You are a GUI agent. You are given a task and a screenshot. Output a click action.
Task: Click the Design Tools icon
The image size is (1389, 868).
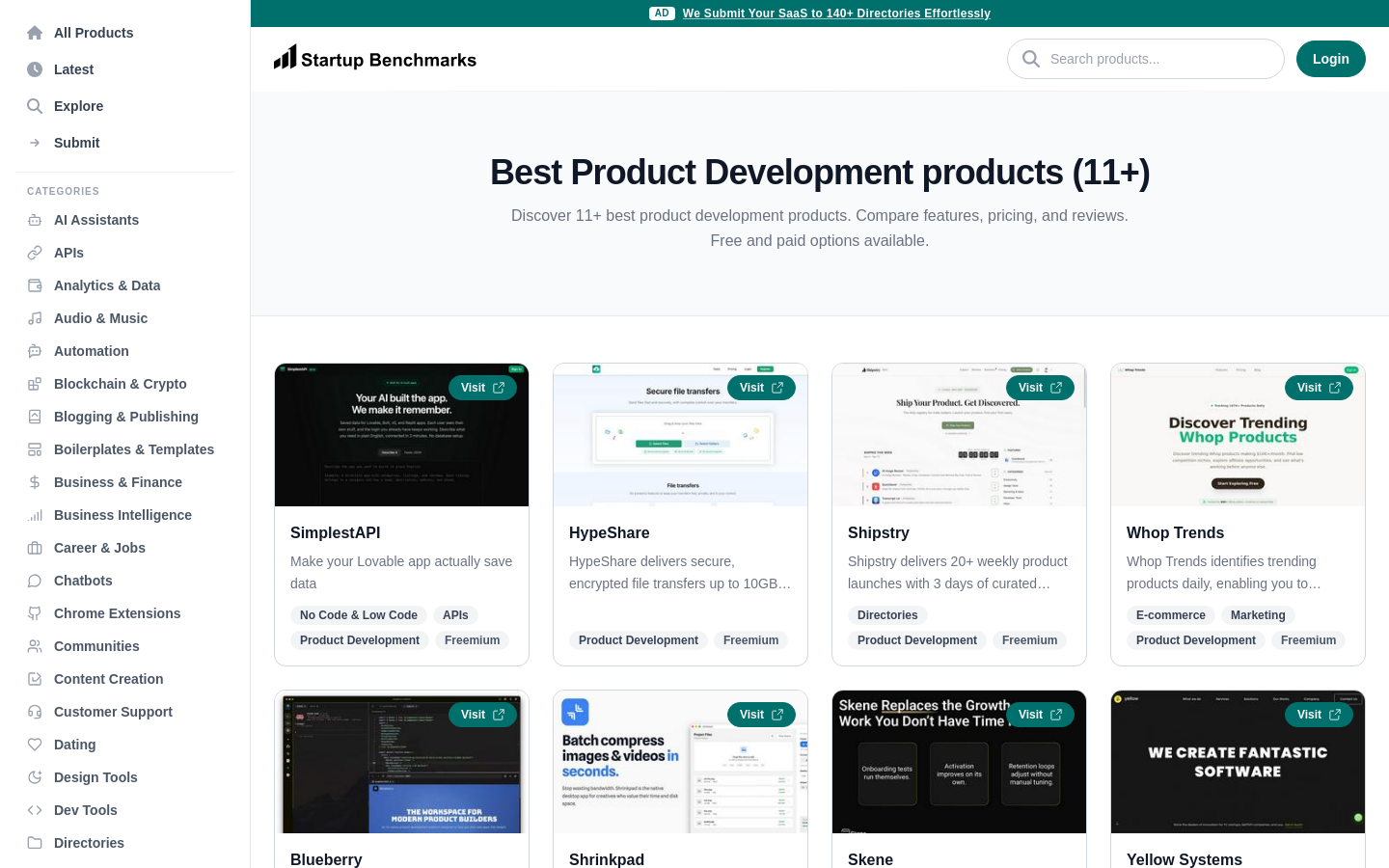click(x=35, y=777)
